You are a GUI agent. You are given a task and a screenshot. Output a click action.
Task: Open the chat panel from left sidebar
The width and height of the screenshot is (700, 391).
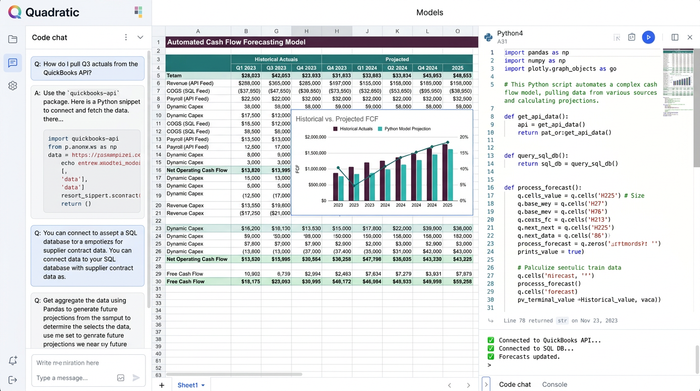pos(12,62)
